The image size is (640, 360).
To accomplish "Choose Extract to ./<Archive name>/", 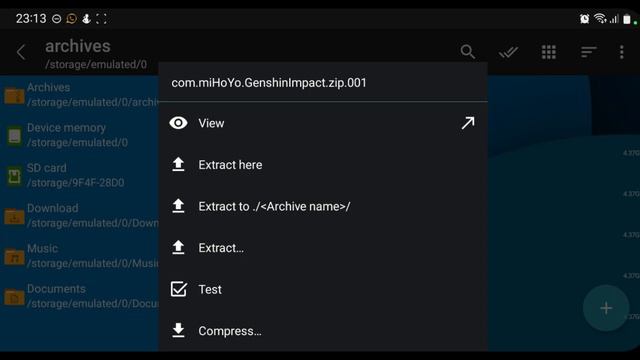I will 323,206.
